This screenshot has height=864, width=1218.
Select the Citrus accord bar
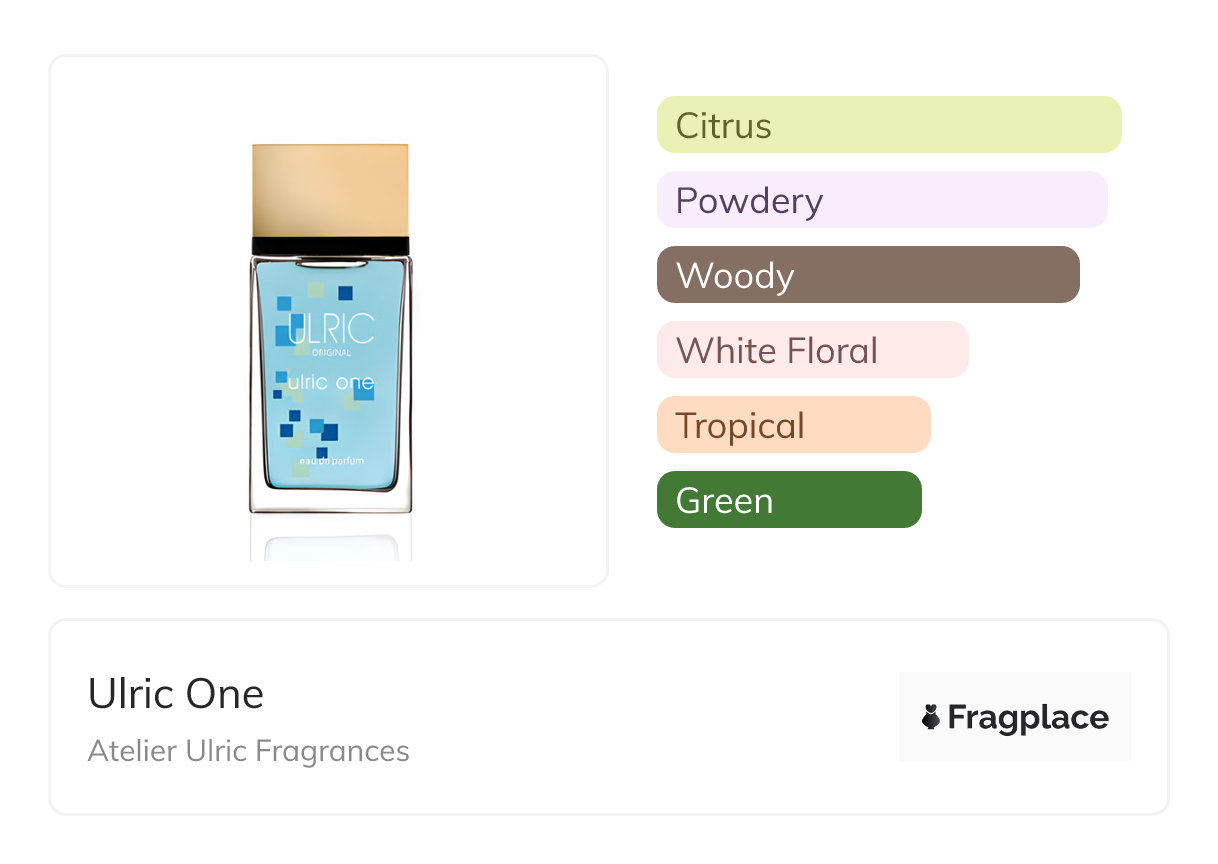888,125
